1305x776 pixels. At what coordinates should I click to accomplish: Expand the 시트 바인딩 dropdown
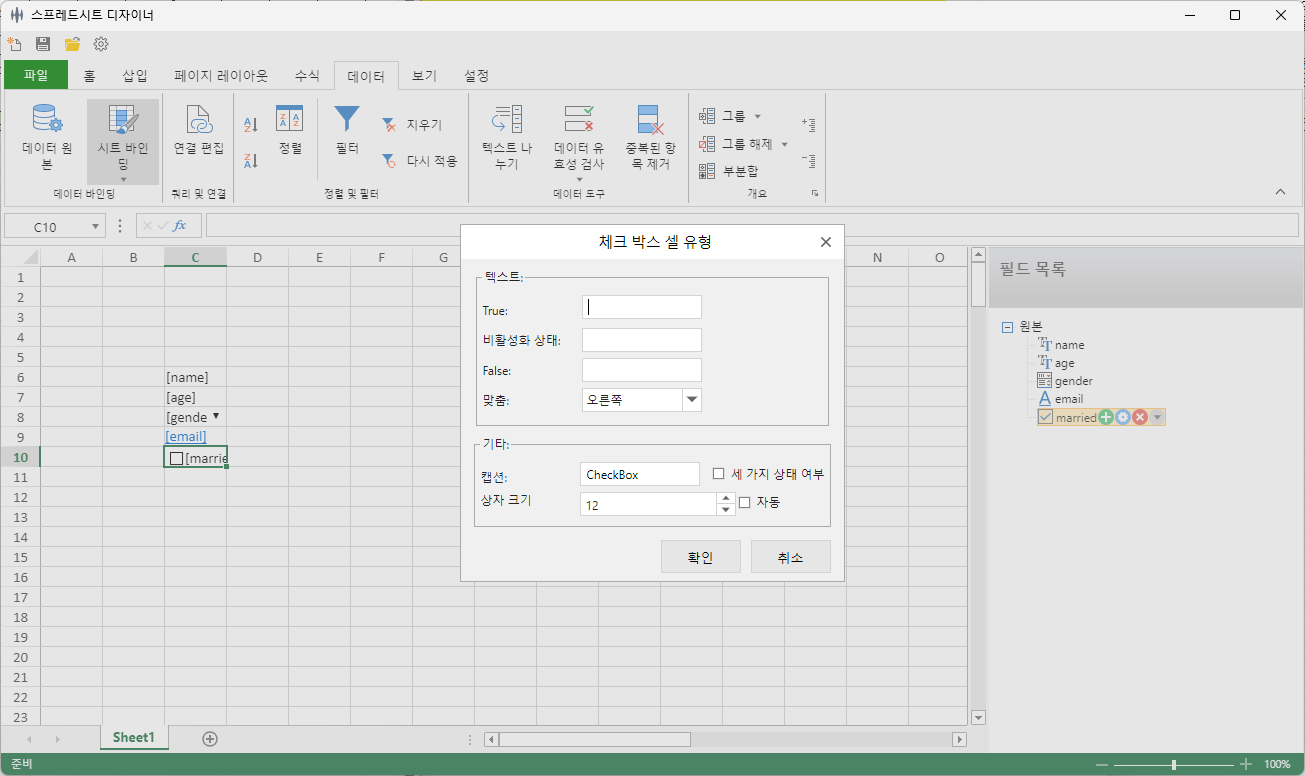123,180
